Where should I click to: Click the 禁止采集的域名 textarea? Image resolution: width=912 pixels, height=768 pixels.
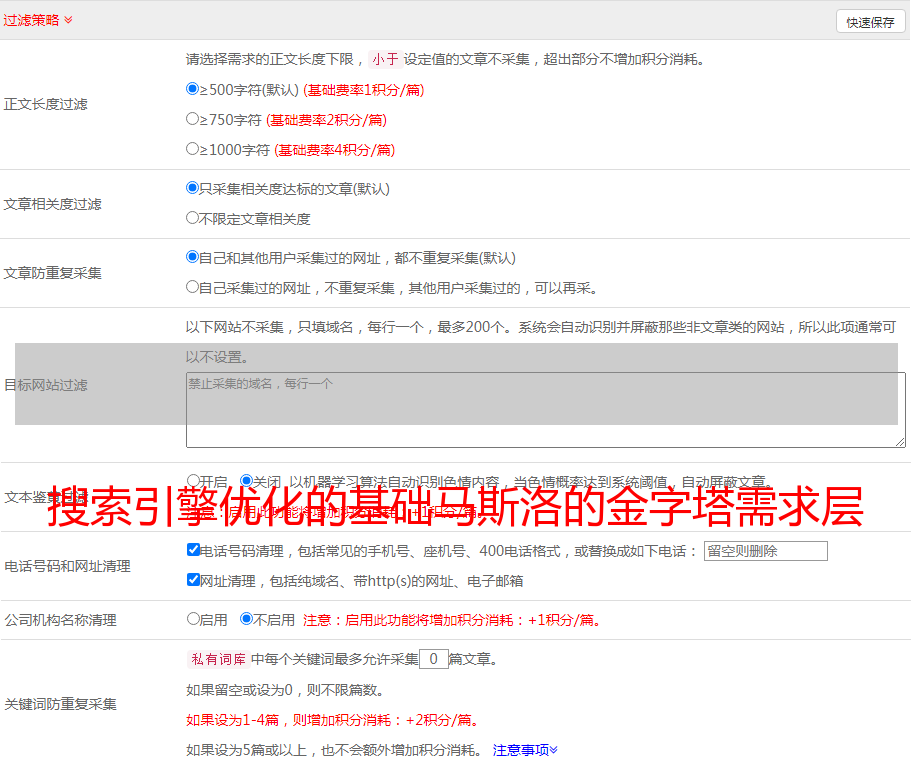coord(545,410)
